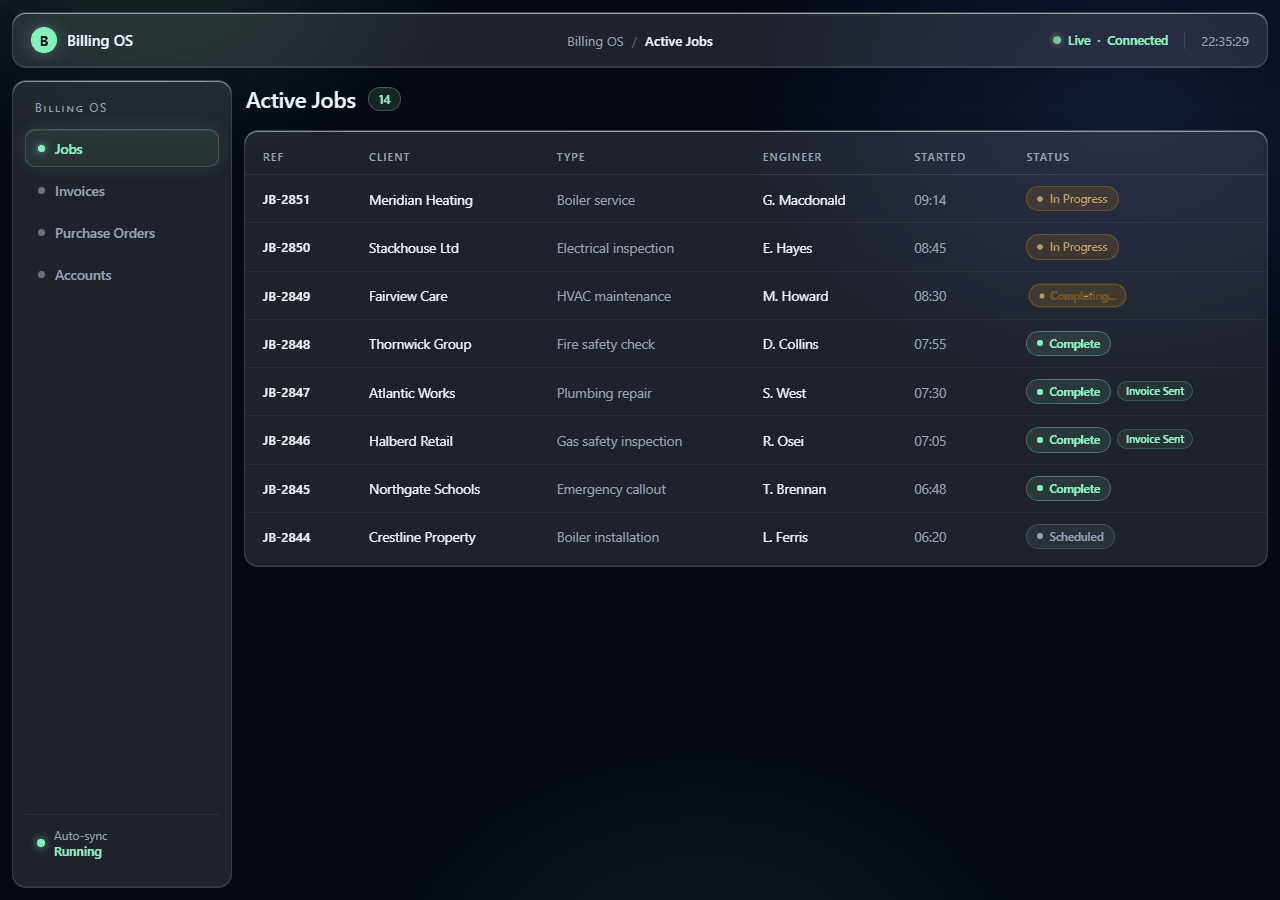Click the Gas safety inspection type
This screenshot has height=900, width=1280.
(620, 441)
